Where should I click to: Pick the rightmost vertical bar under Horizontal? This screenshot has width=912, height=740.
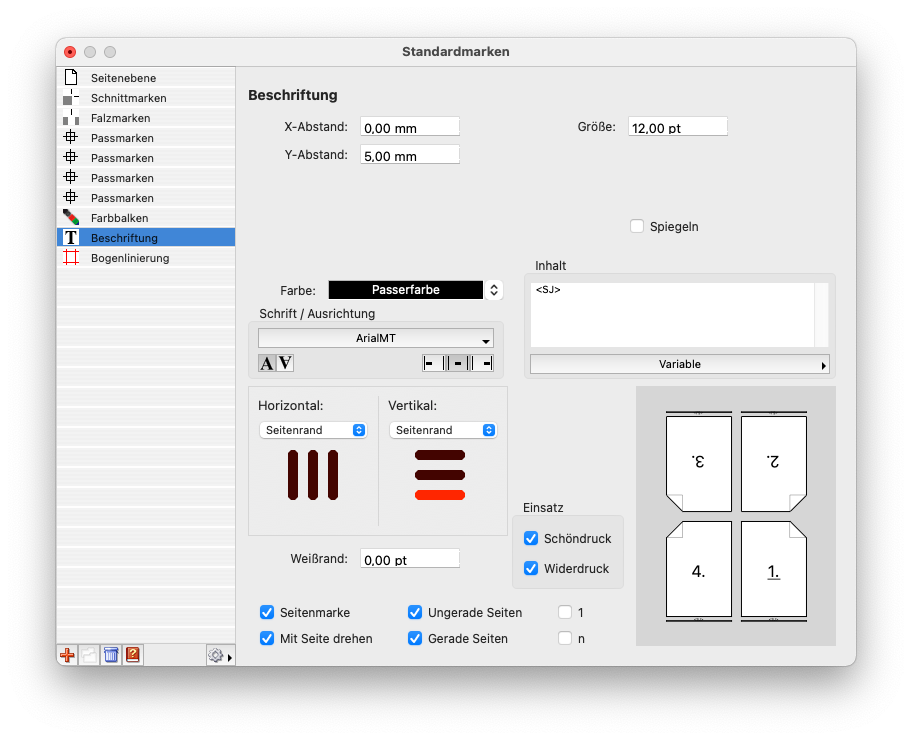tap(333, 475)
